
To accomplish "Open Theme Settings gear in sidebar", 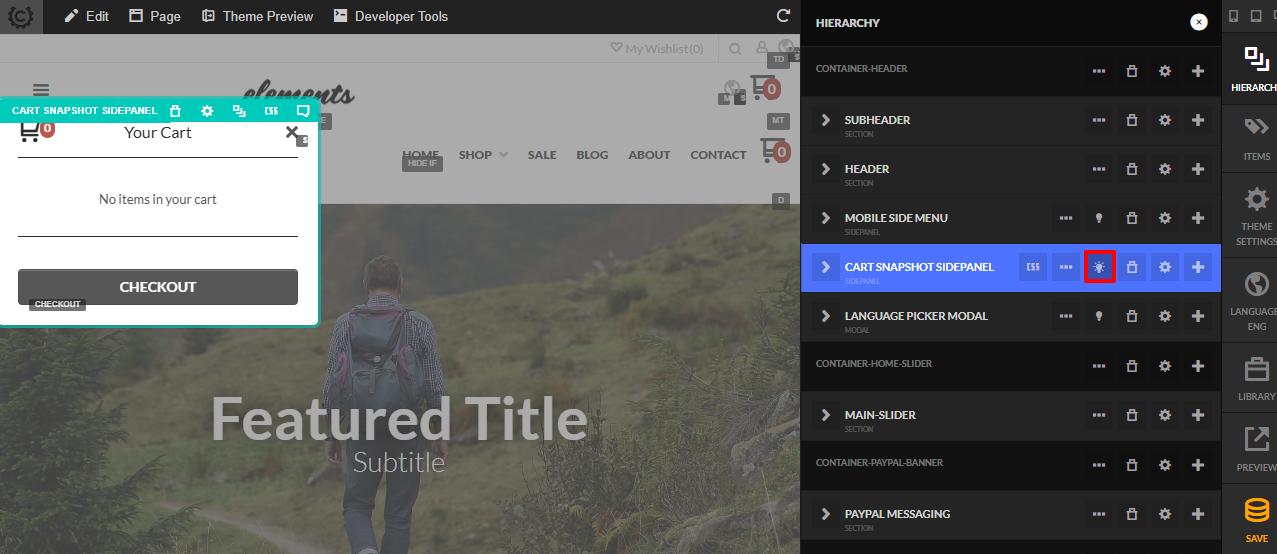I will 1256,214.
